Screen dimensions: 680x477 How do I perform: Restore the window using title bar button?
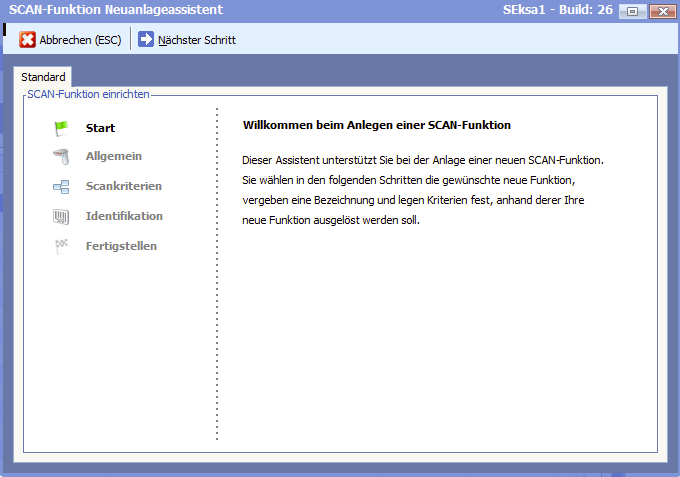632,11
